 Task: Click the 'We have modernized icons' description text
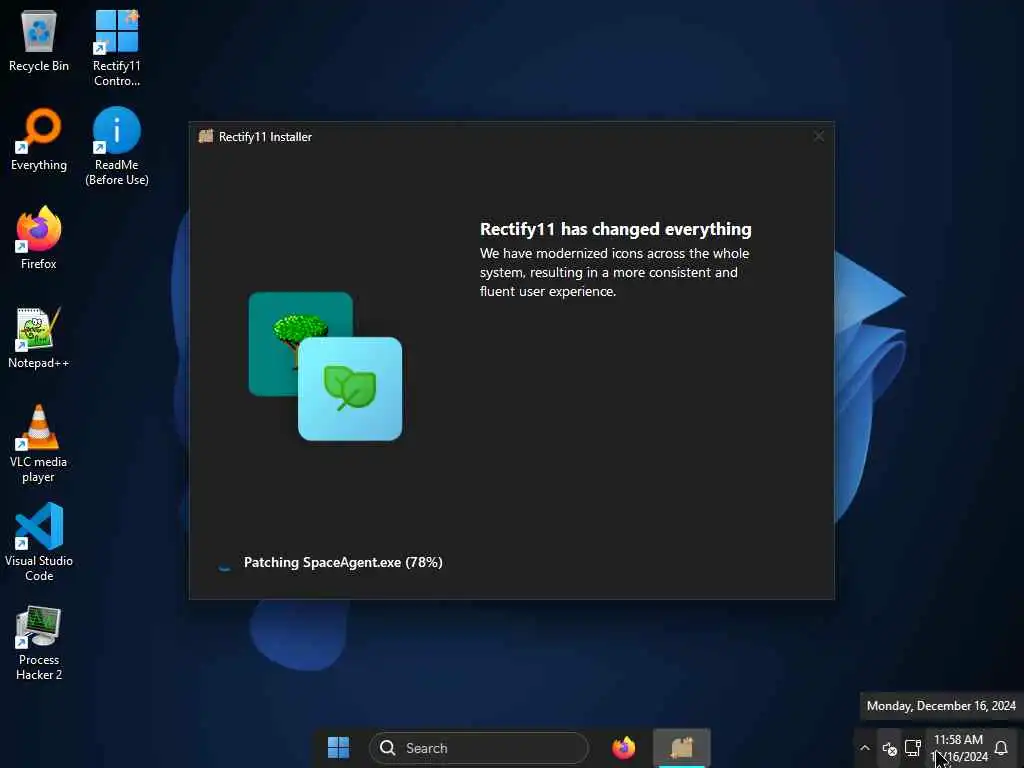click(614, 272)
